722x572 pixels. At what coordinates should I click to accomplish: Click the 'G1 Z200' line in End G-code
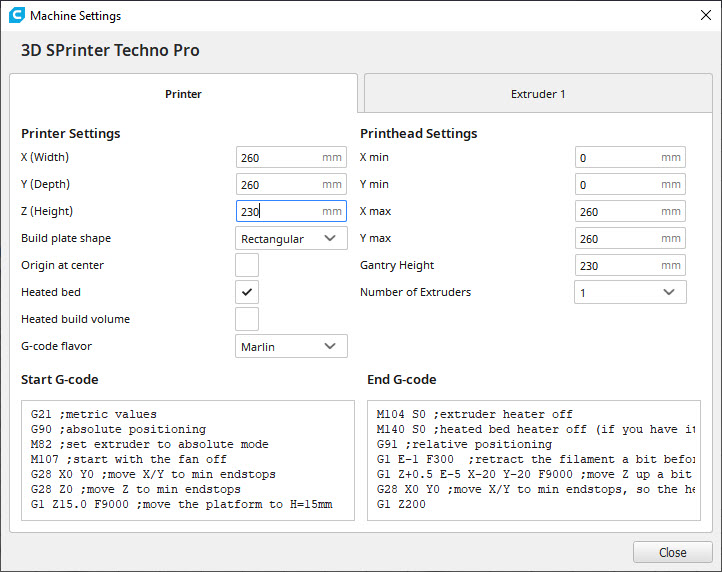(401, 504)
